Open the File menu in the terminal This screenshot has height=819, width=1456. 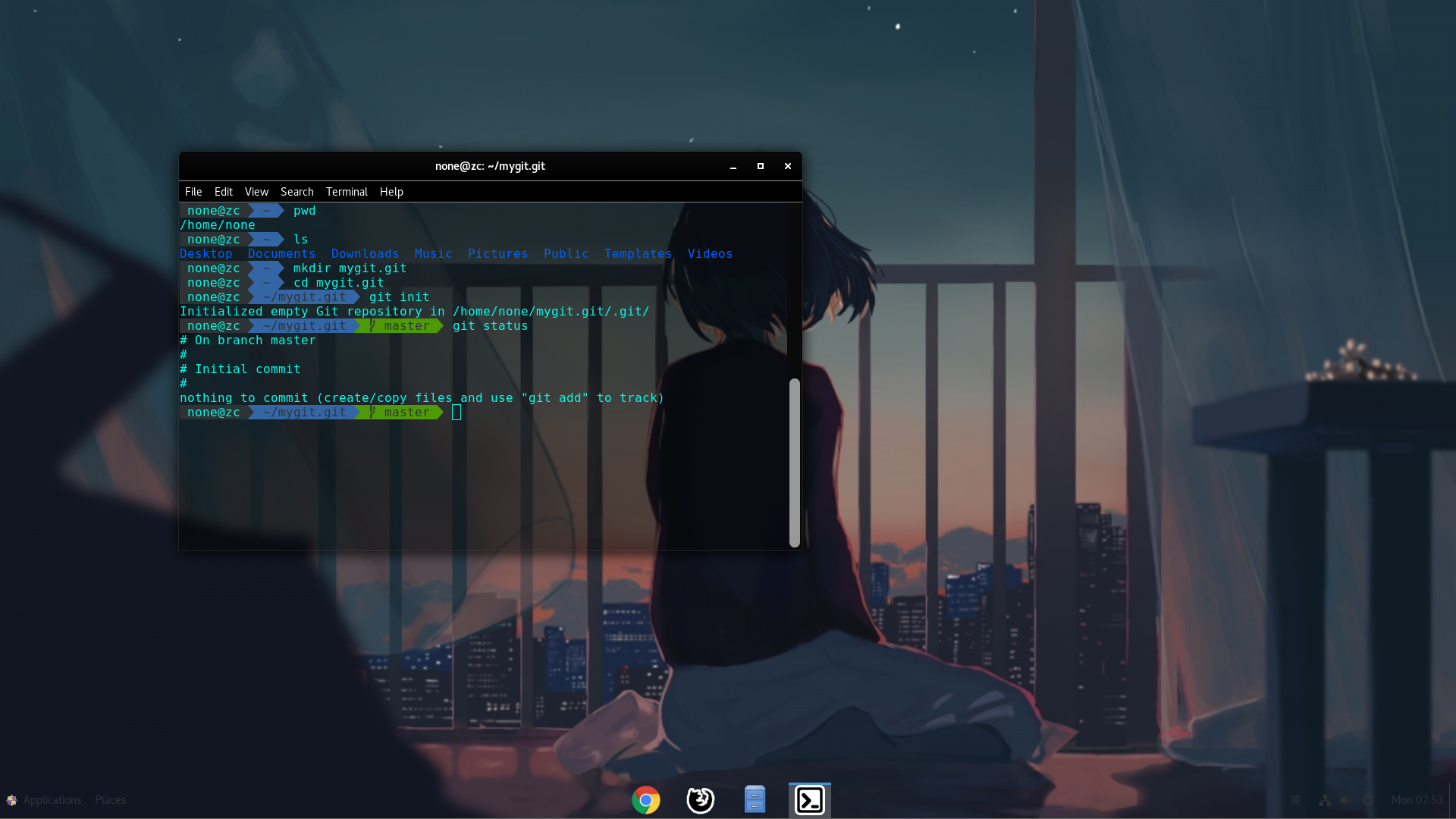tap(193, 191)
